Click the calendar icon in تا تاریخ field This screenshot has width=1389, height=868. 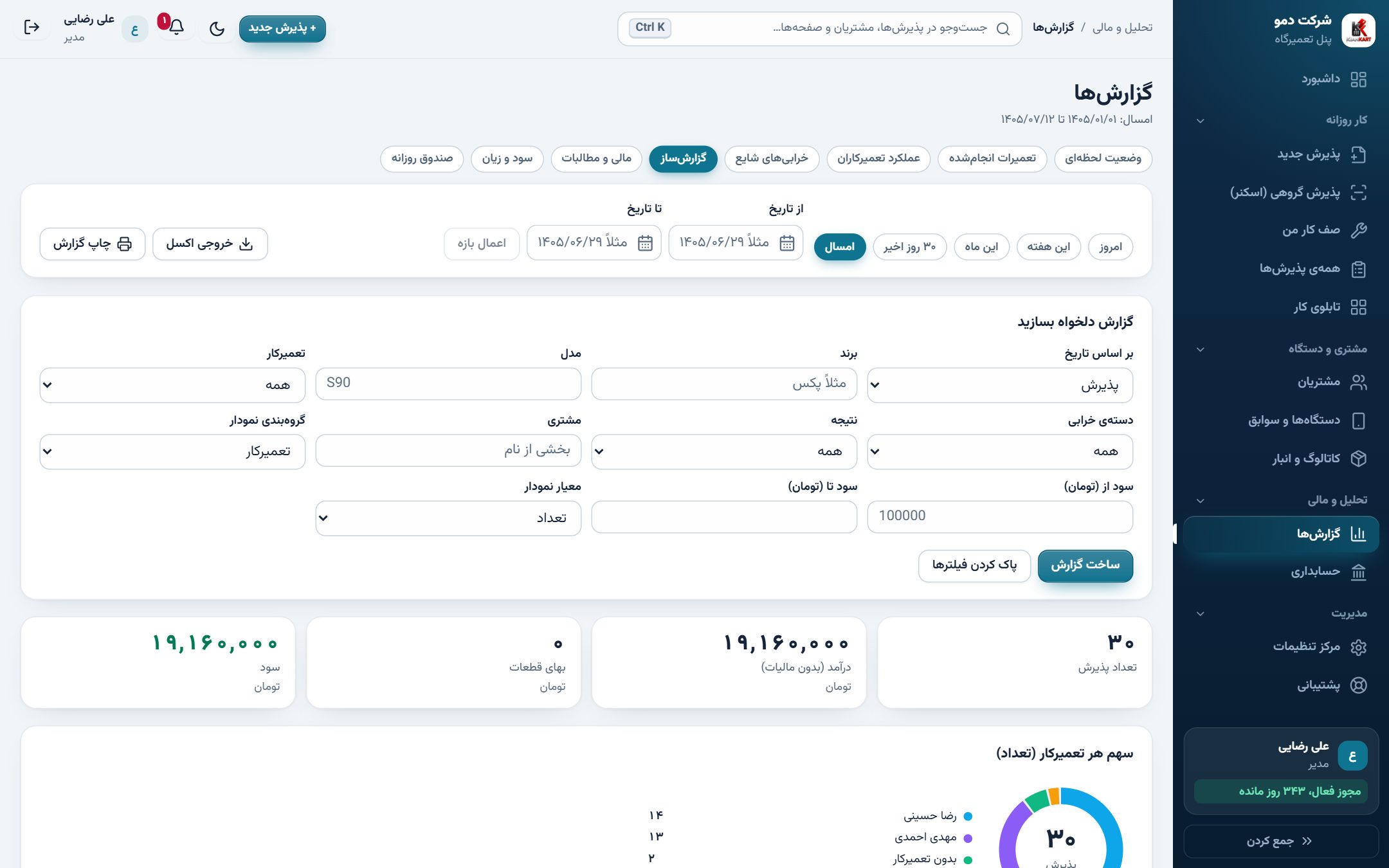(x=645, y=243)
